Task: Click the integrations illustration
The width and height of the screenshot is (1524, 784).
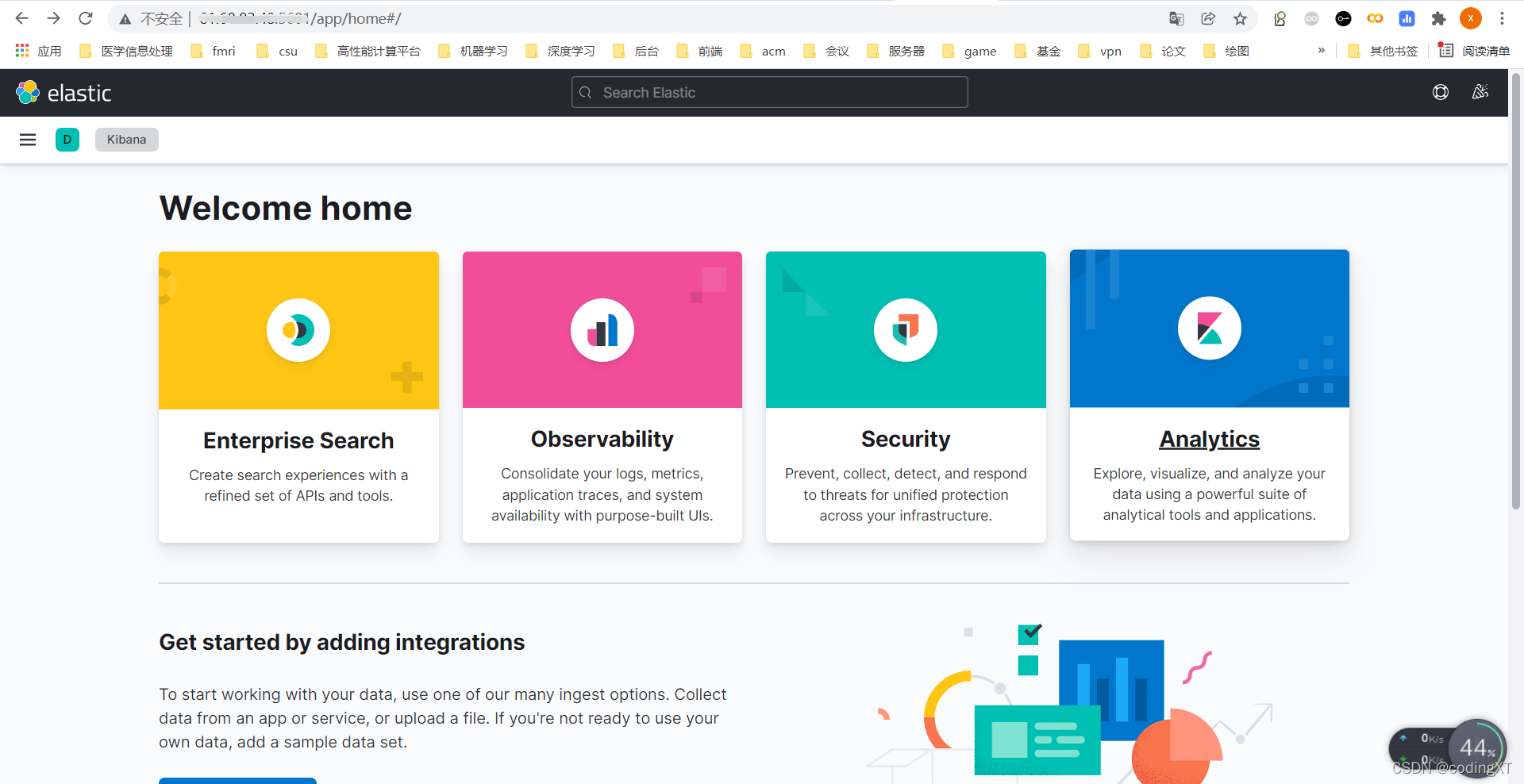Action: tap(1072, 702)
